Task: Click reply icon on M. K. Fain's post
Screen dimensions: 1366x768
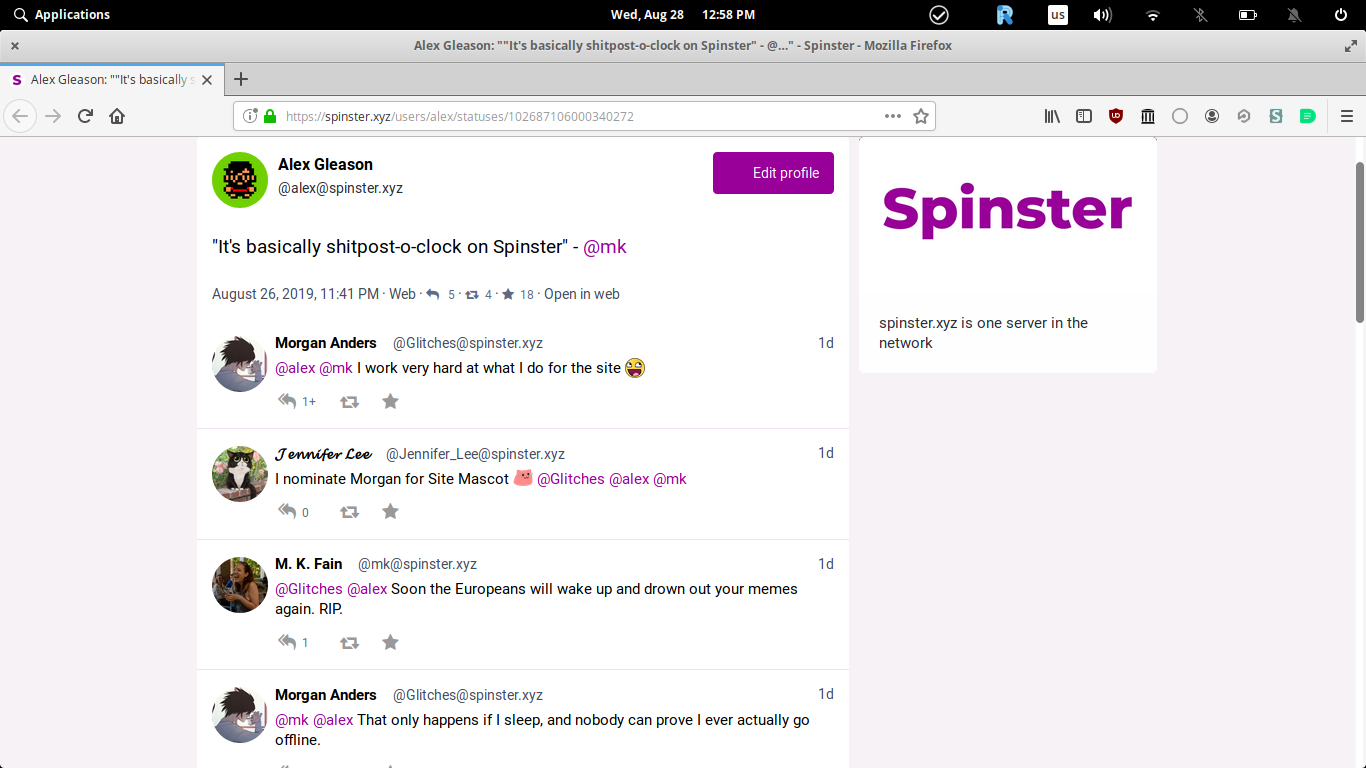Action: [x=288, y=642]
